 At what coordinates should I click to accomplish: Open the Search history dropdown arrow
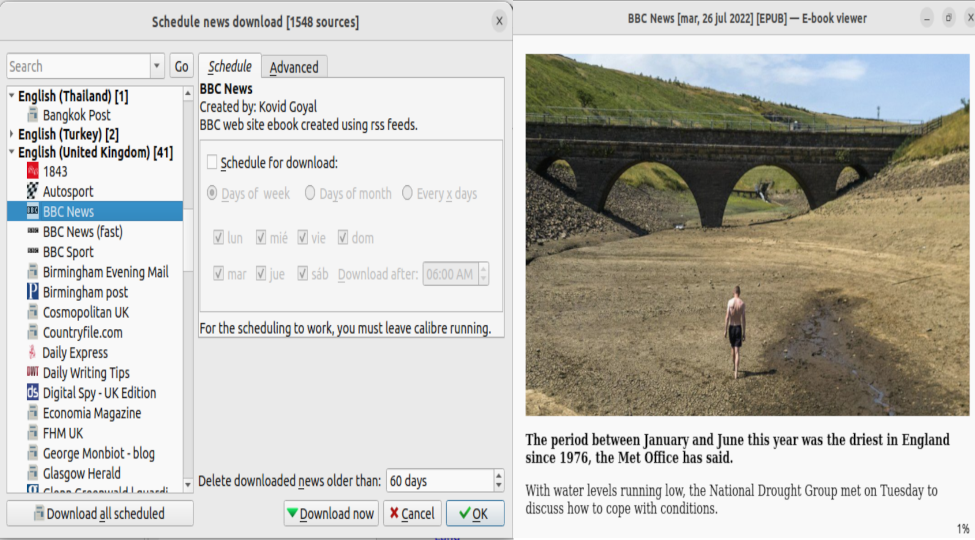click(x=157, y=66)
